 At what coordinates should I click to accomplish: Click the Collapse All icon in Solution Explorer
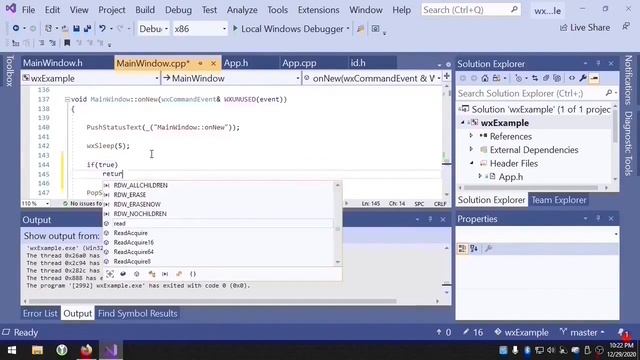point(546,78)
